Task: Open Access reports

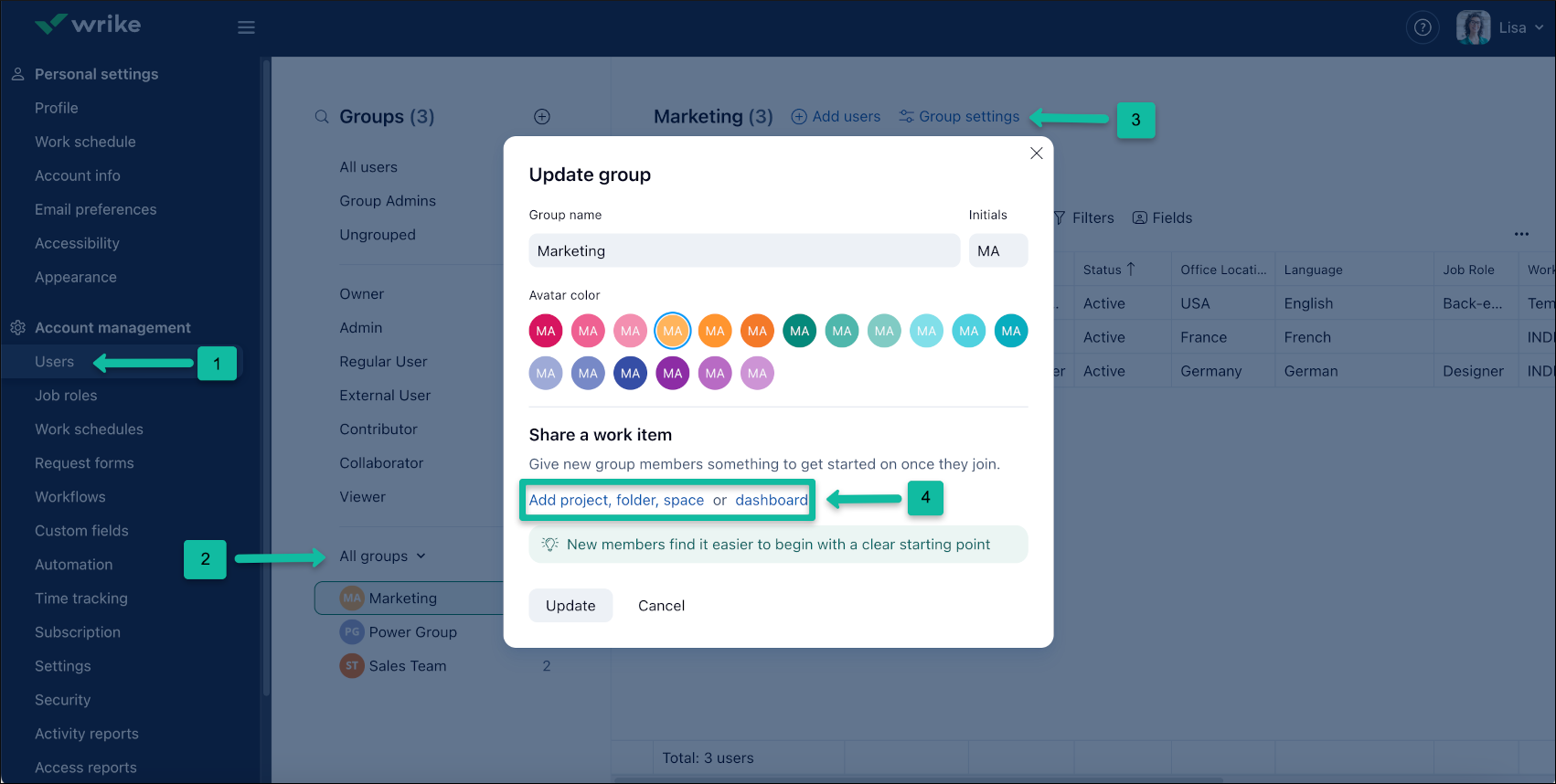Action: click(x=86, y=768)
